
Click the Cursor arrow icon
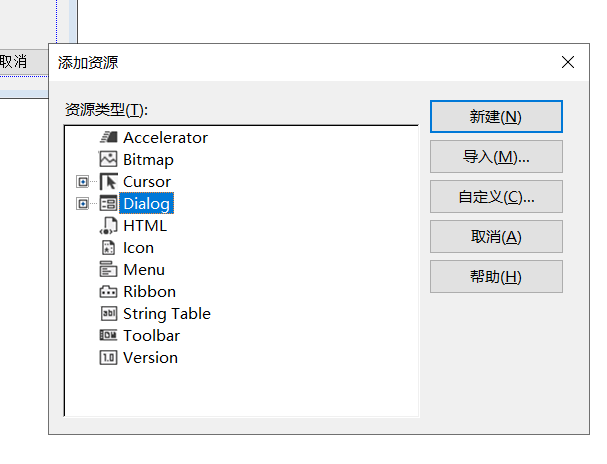(109, 182)
